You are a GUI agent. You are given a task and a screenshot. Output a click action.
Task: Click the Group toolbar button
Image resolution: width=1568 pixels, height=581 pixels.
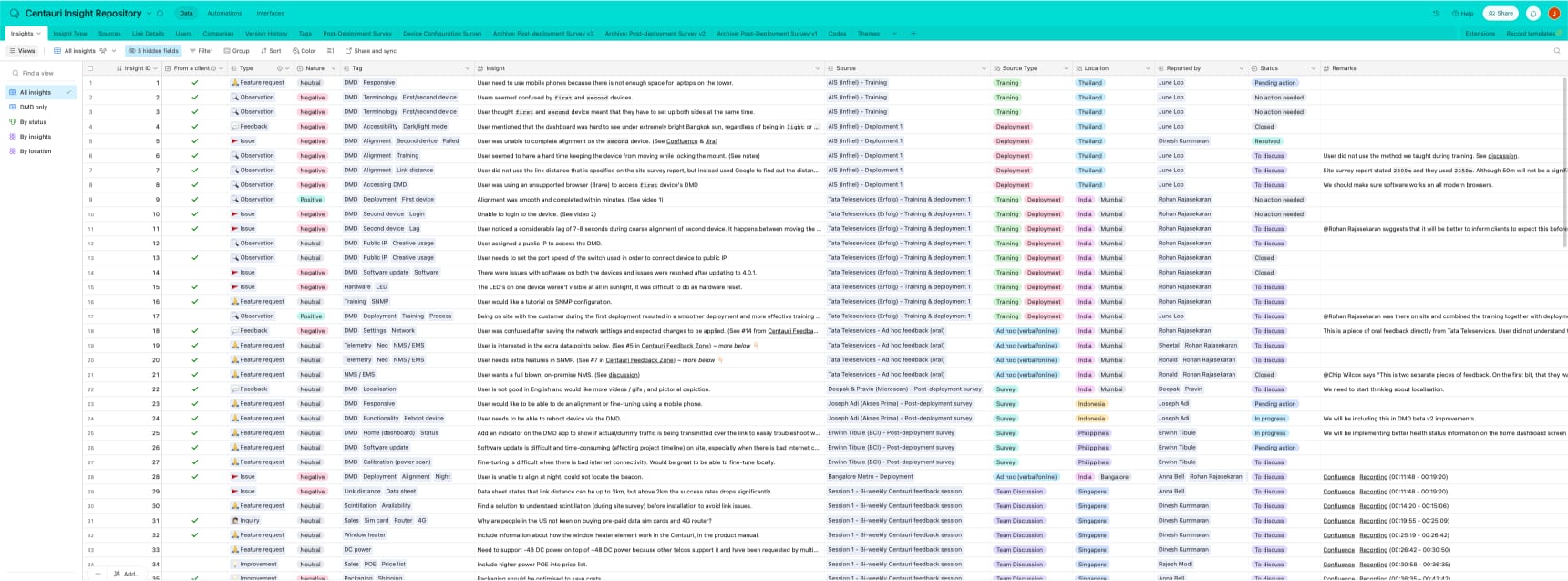coord(236,51)
